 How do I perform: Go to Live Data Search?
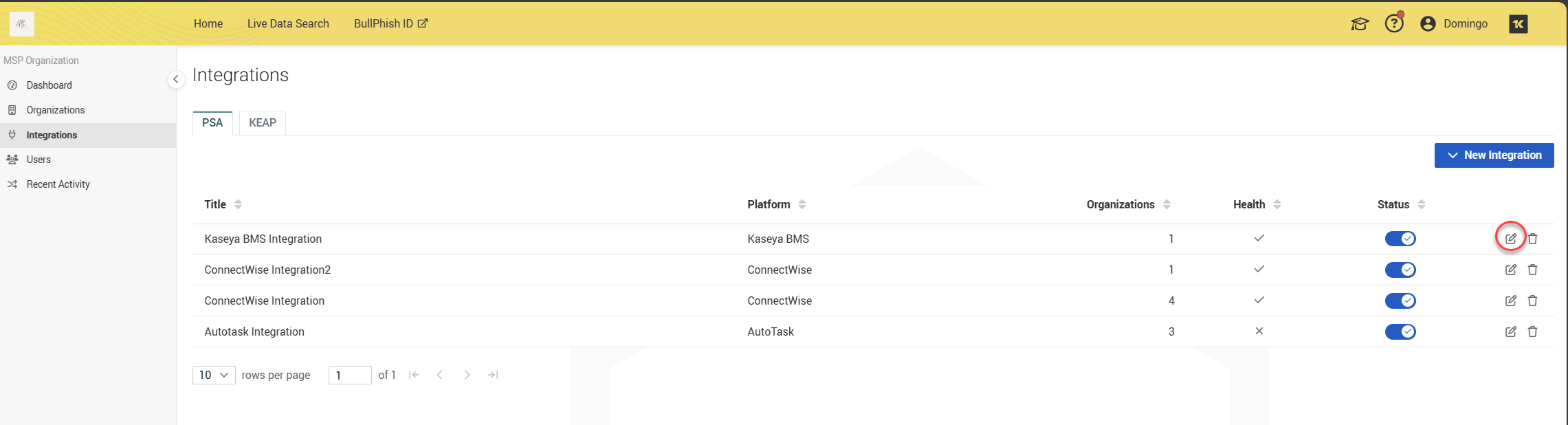click(x=288, y=23)
